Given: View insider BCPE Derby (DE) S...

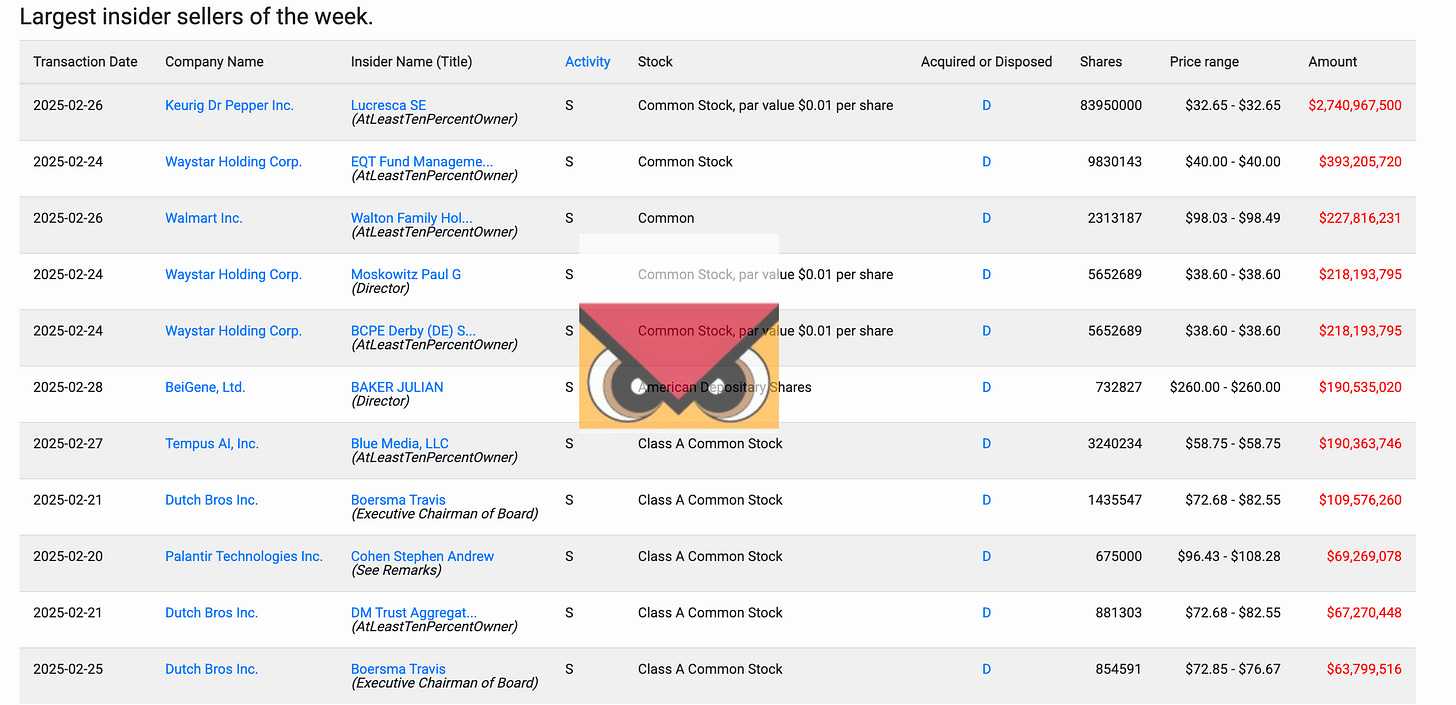Looking at the screenshot, I should point(413,330).
